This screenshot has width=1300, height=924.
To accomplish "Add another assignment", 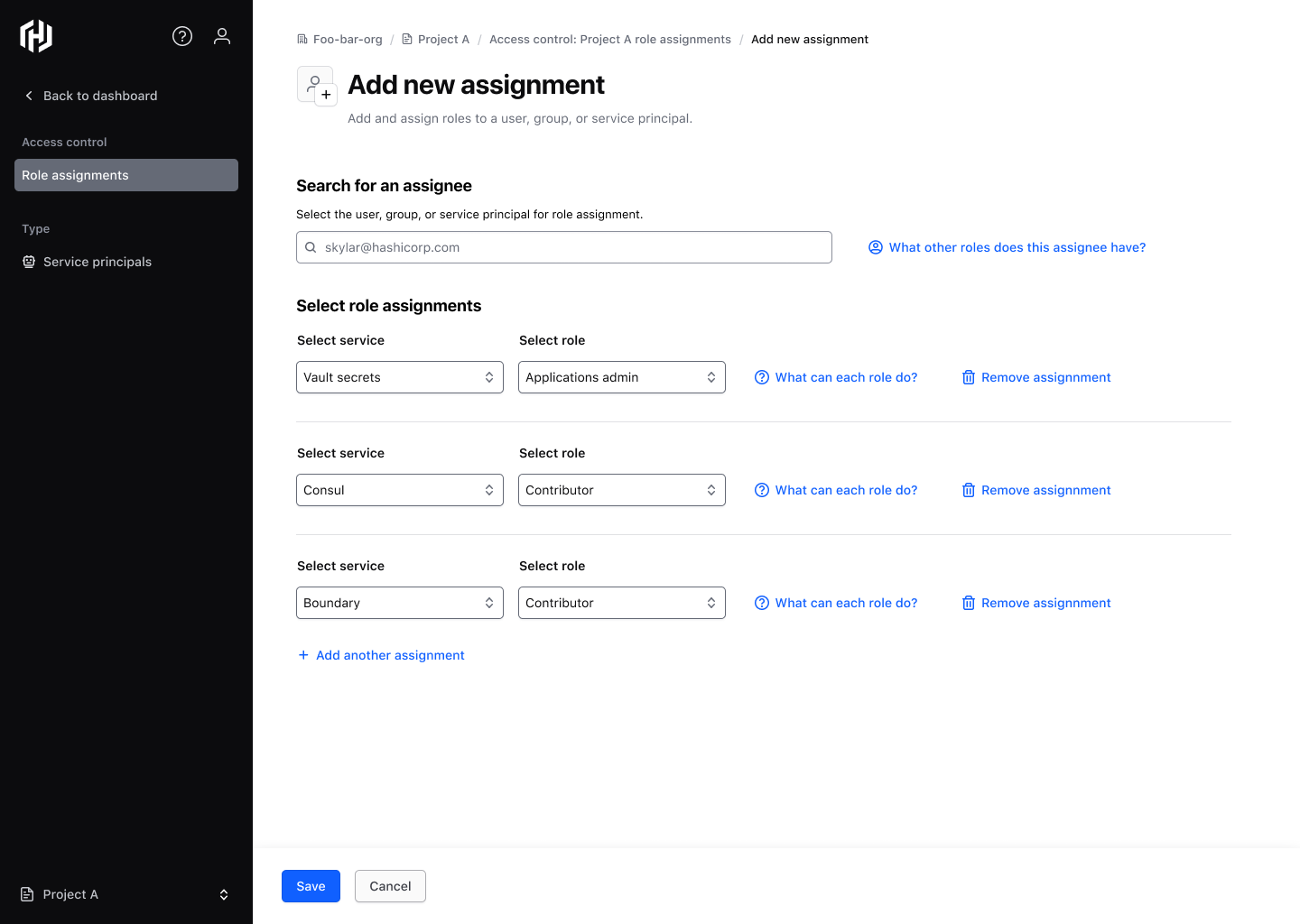I will (x=381, y=655).
